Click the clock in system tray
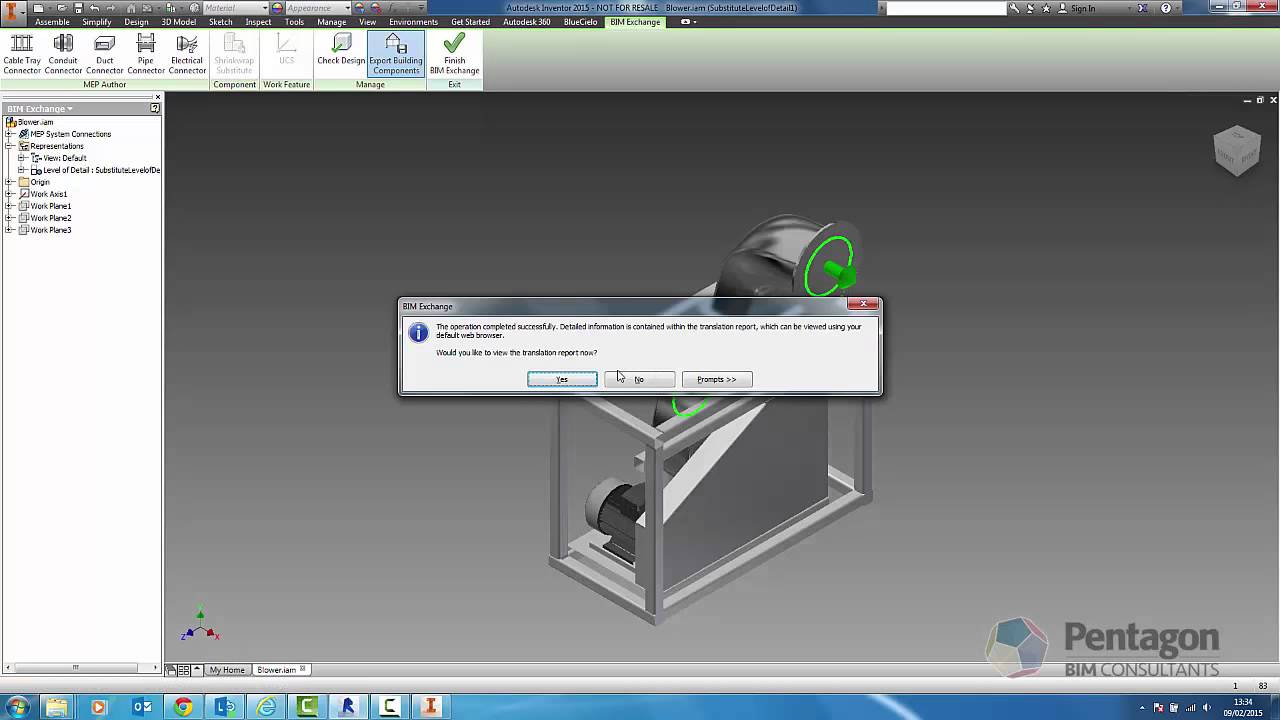This screenshot has height=720, width=1280. (x=1243, y=707)
